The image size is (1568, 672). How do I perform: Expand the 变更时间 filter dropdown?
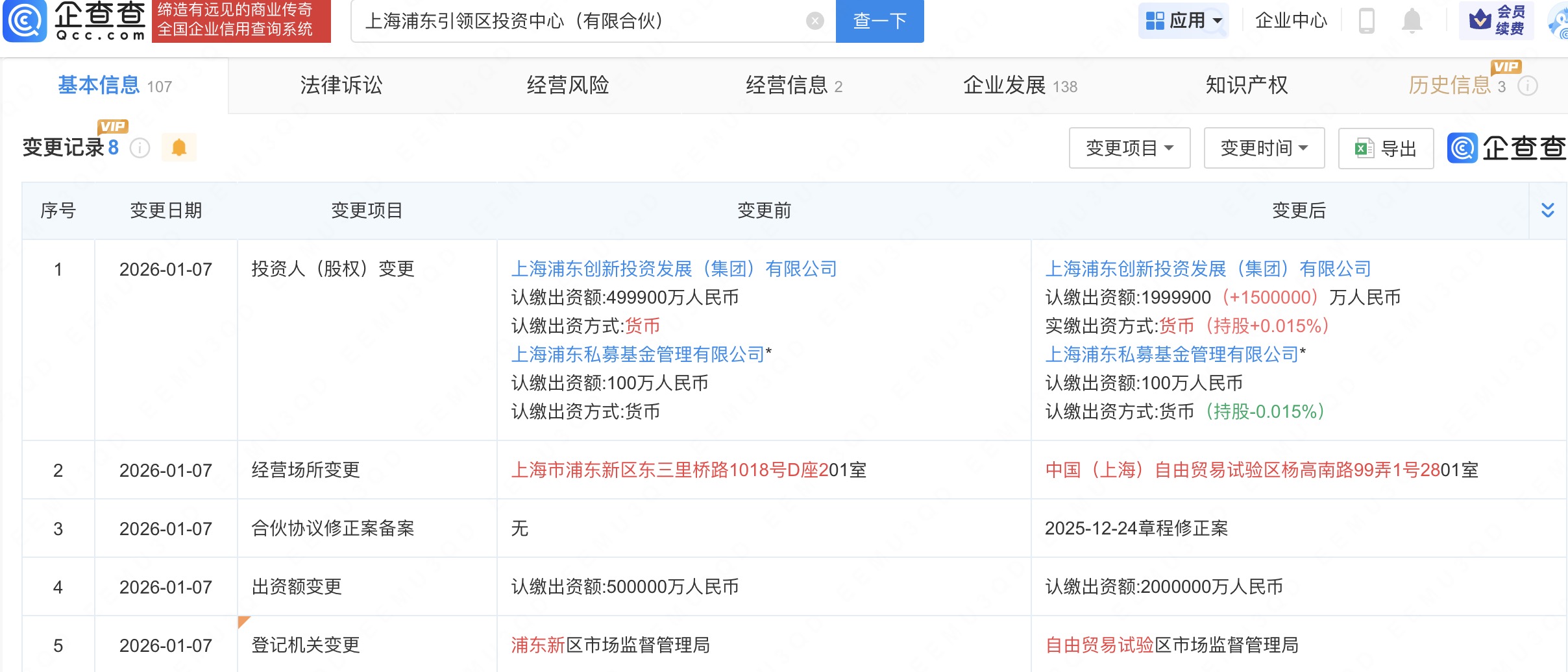point(1264,149)
